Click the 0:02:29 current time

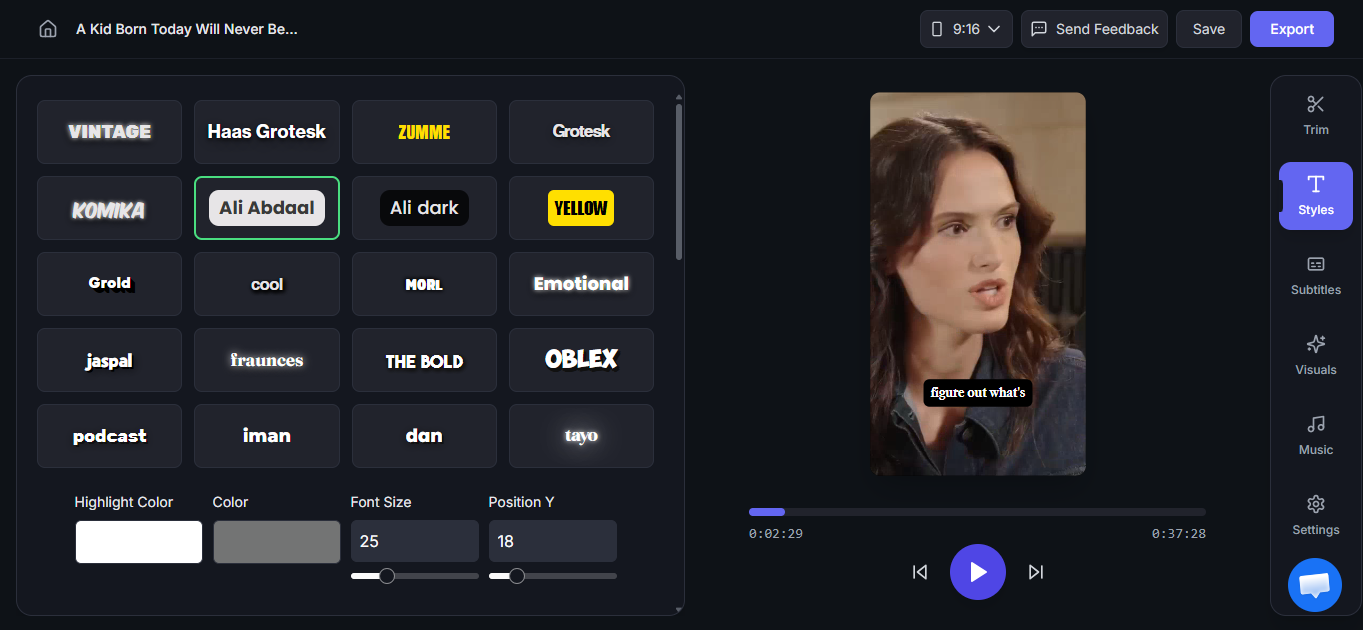pyautogui.click(x=776, y=534)
